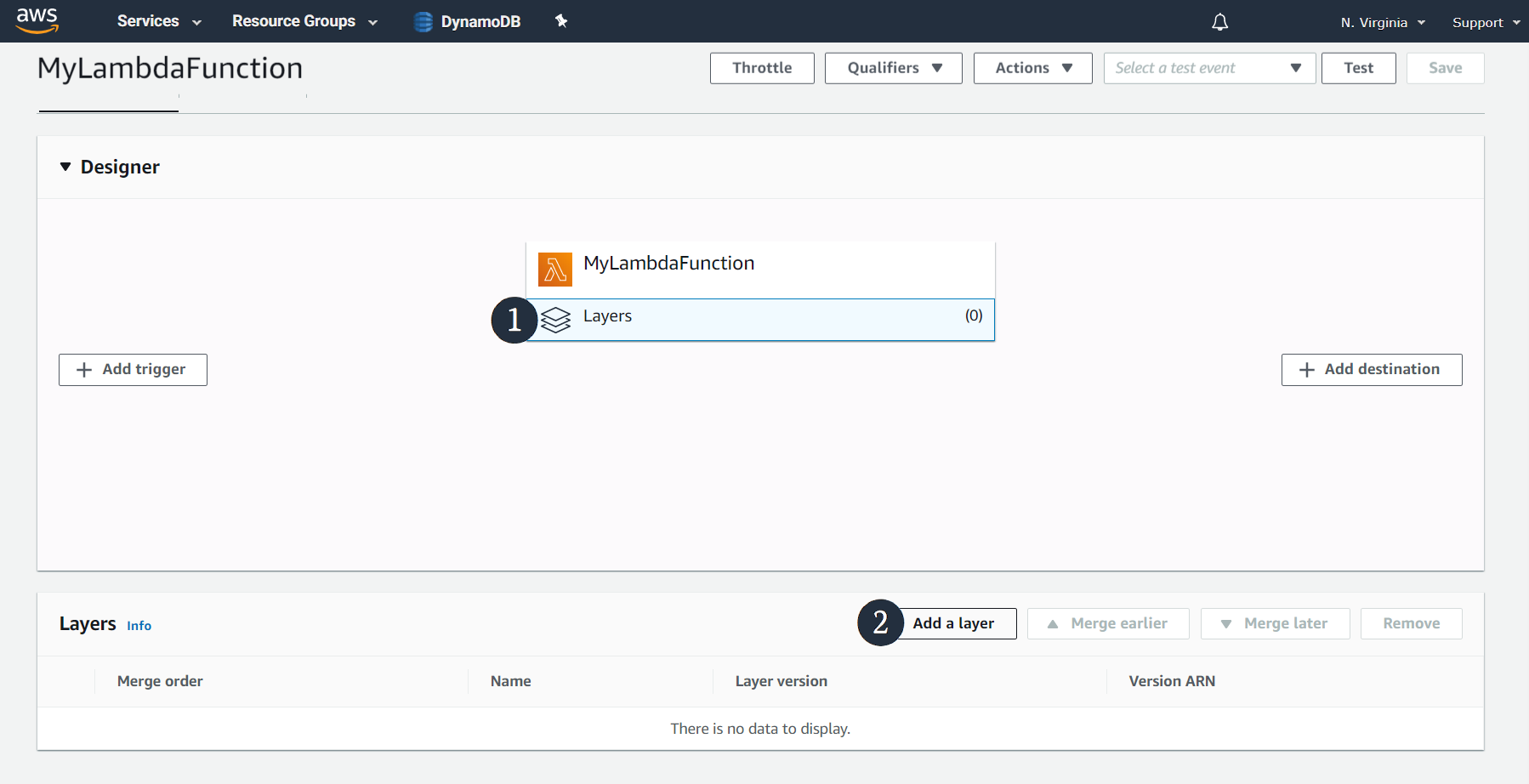
Task: Open the Support menu
Action: [x=1486, y=22]
